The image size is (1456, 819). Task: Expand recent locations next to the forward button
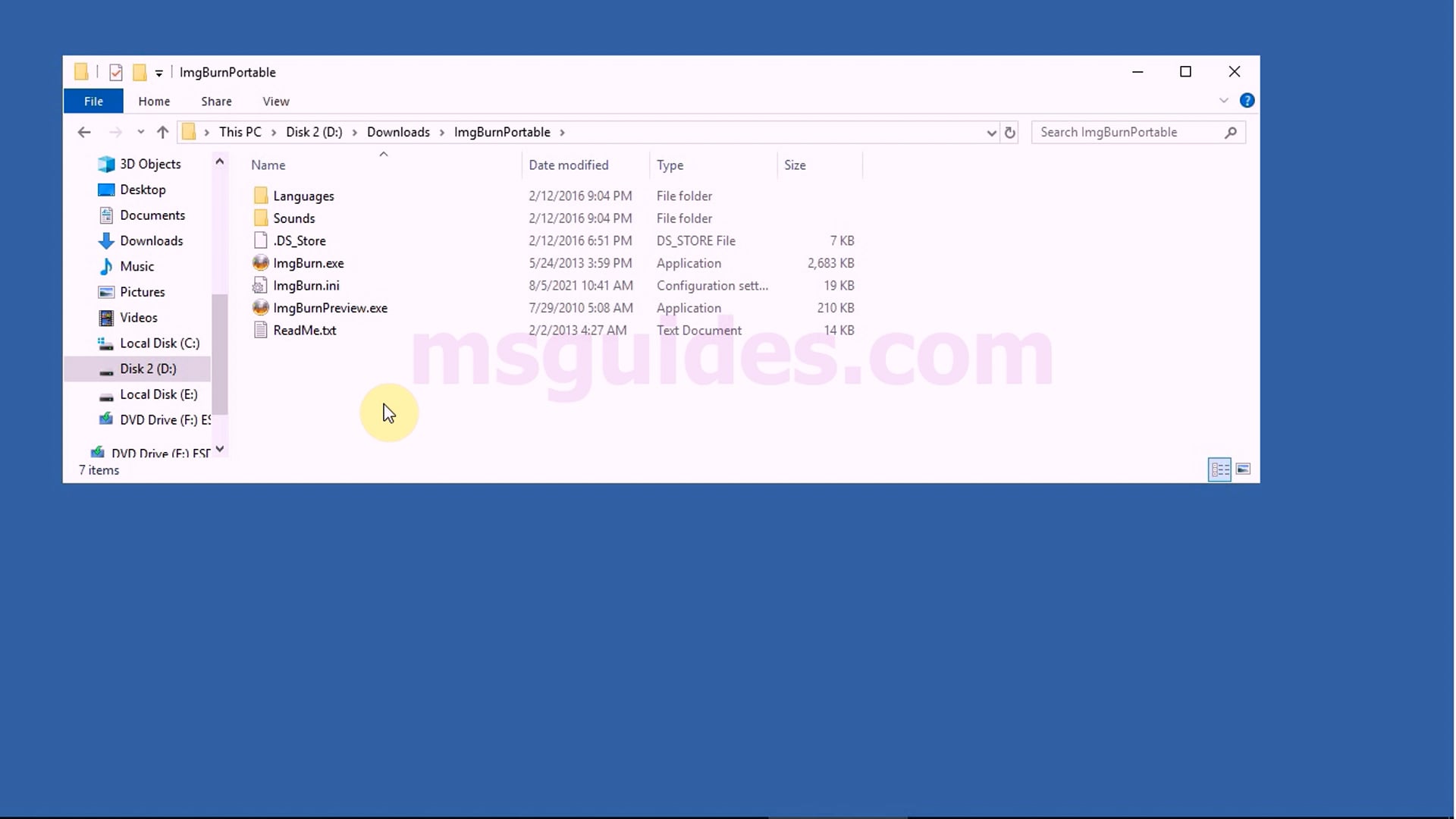click(140, 132)
